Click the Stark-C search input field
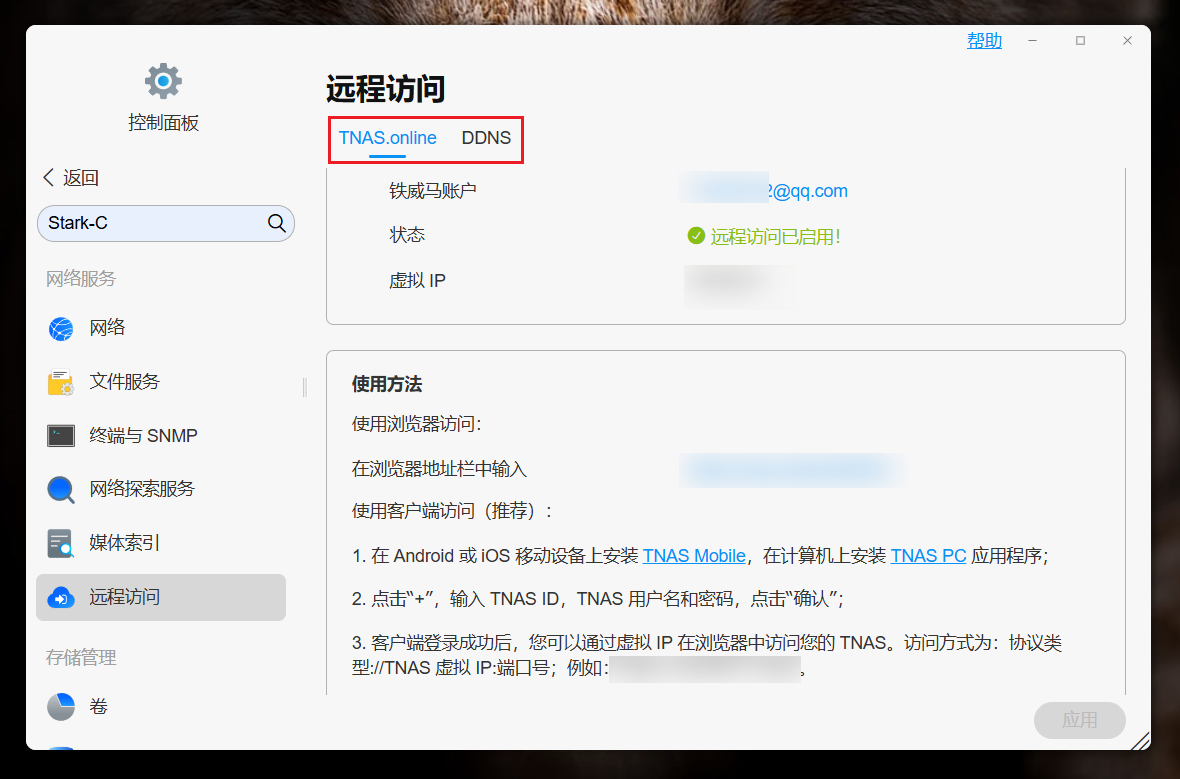 (166, 223)
